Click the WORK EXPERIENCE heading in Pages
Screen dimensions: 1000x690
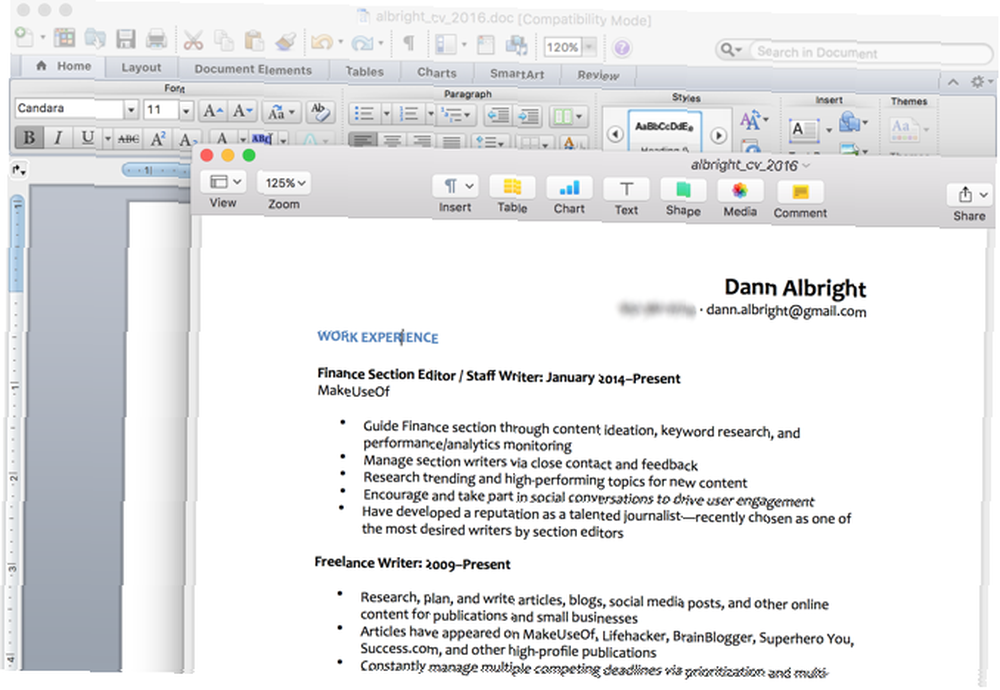tap(378, 337)
